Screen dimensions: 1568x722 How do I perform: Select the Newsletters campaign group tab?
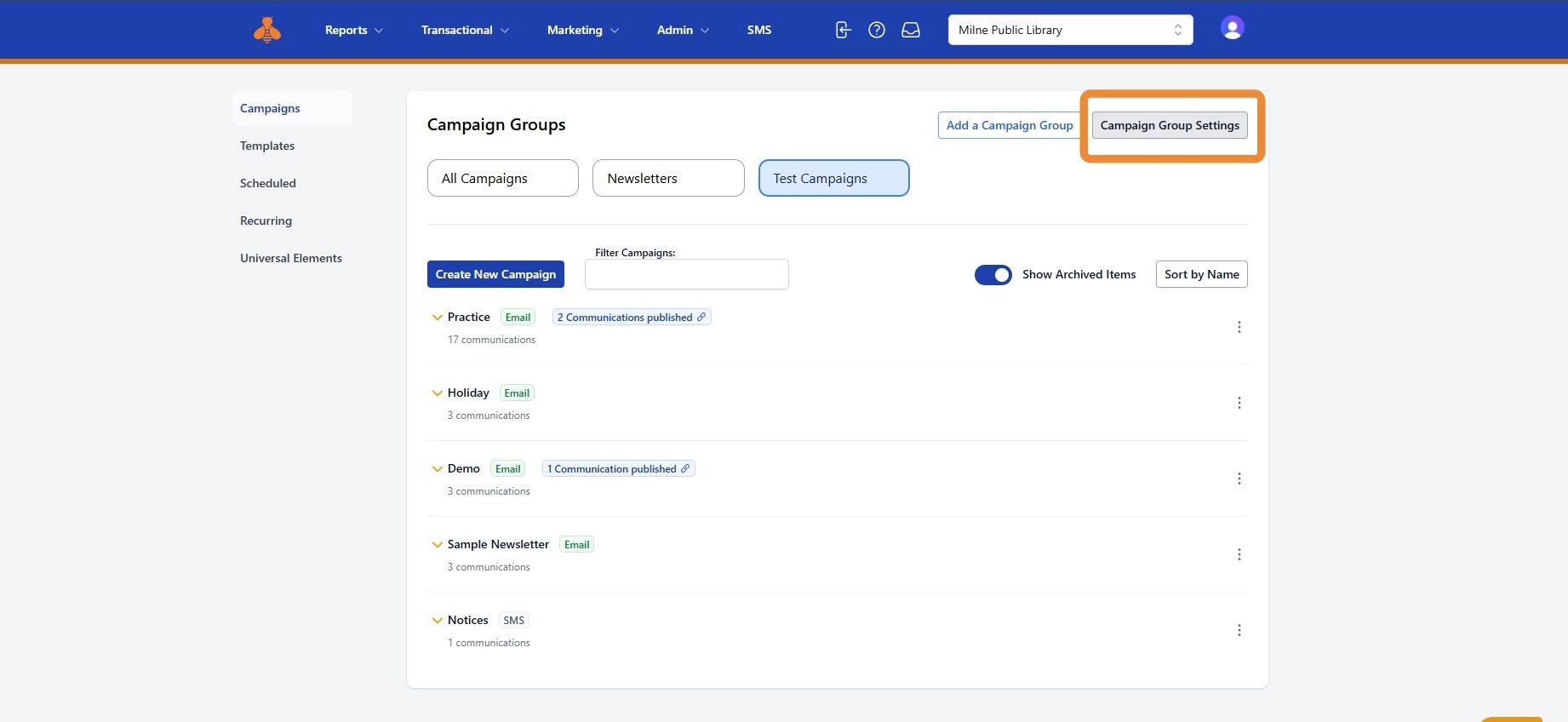pyautogui.click(x=668, y=178)
